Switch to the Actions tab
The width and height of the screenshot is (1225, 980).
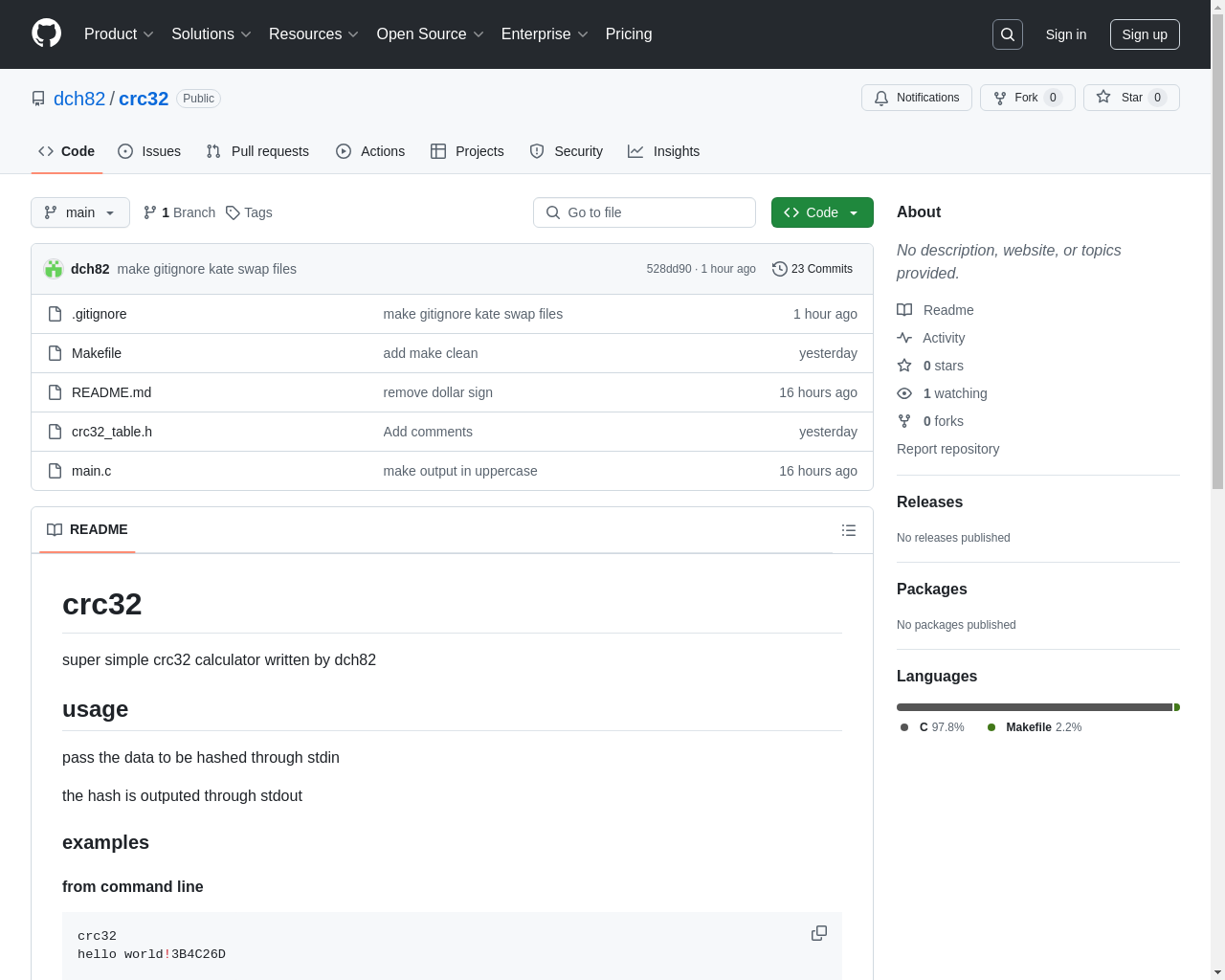click(370, 151)
